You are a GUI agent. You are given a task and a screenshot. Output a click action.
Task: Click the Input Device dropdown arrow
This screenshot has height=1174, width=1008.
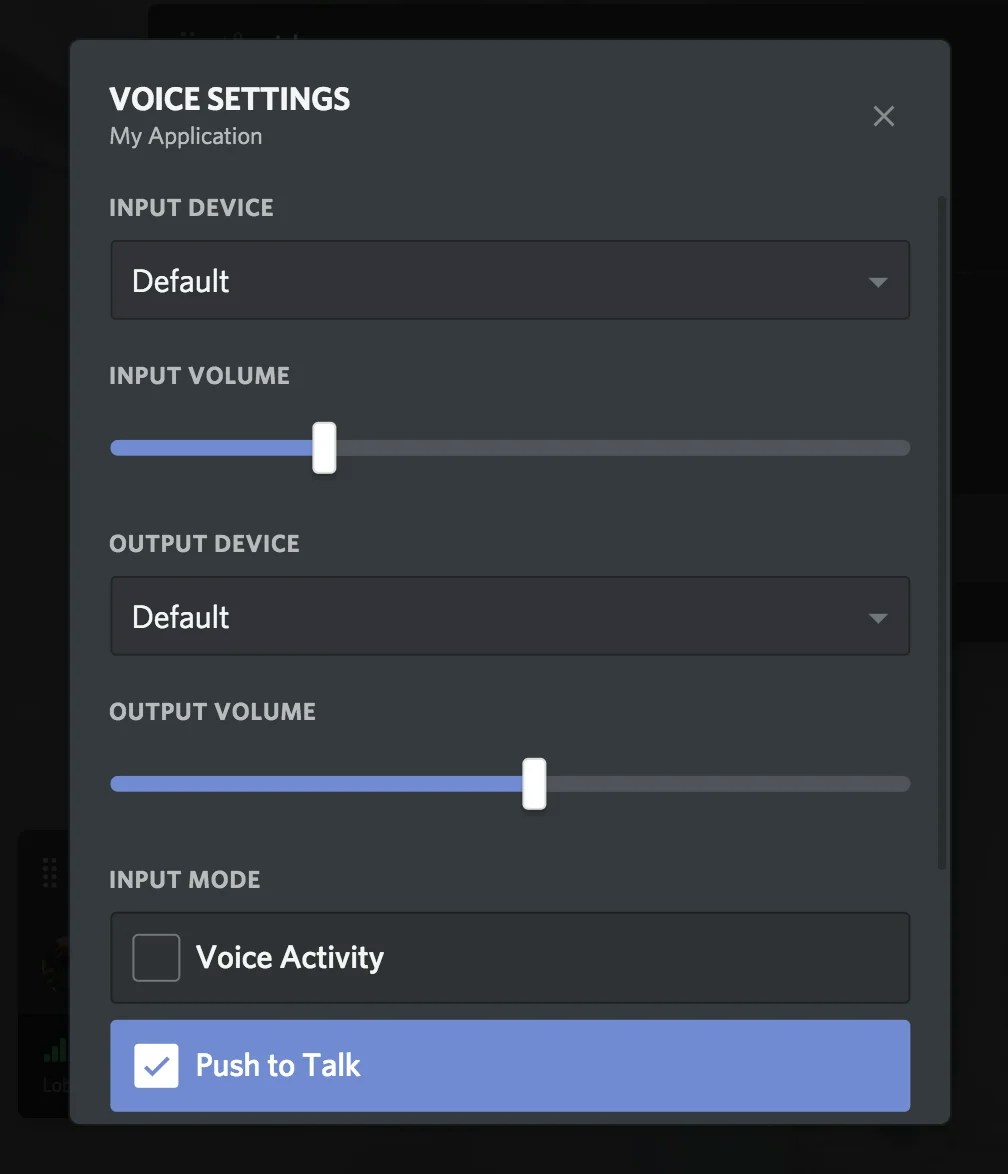(877, 282)
